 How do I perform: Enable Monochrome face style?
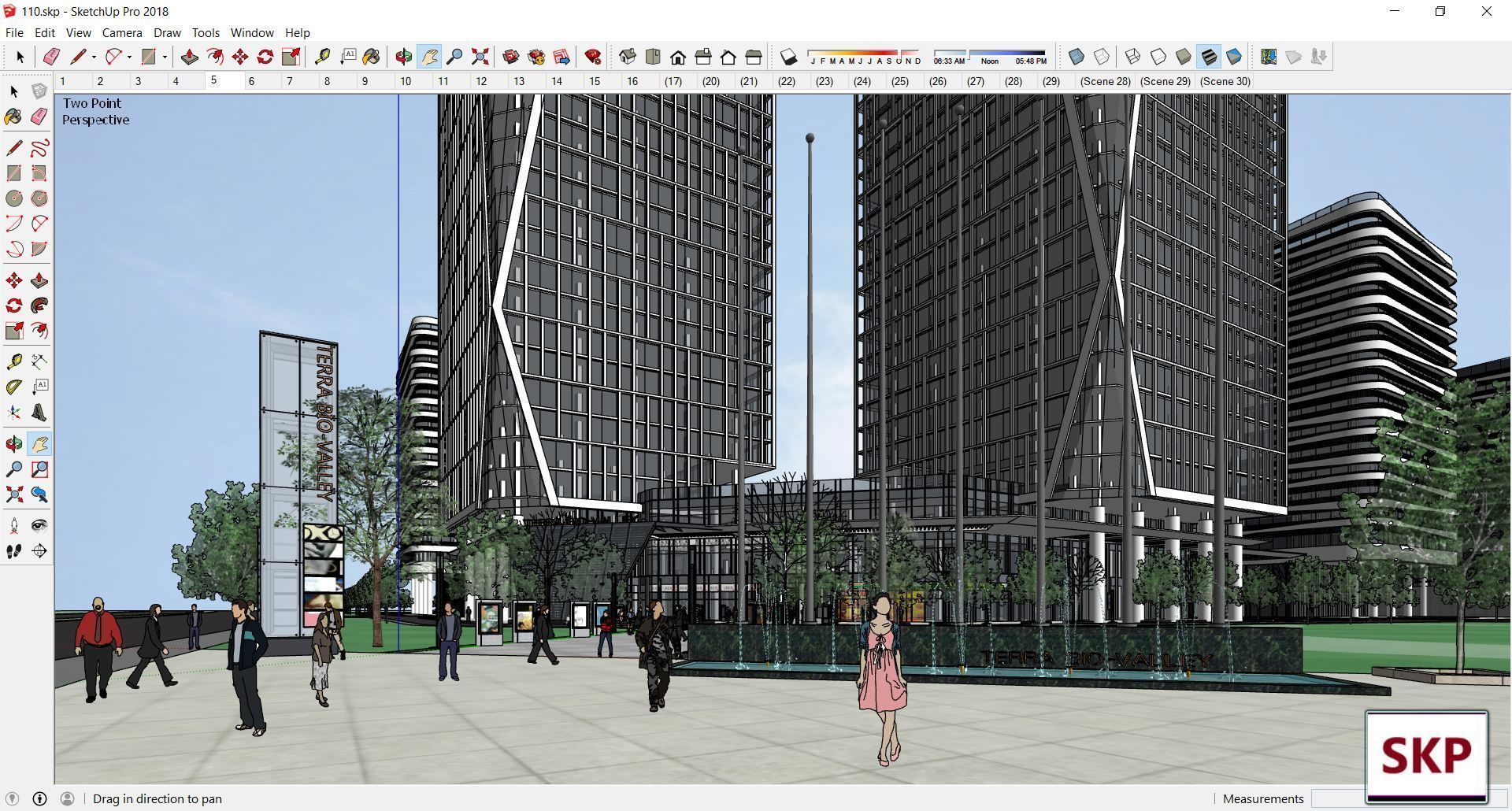(1234, 57)
